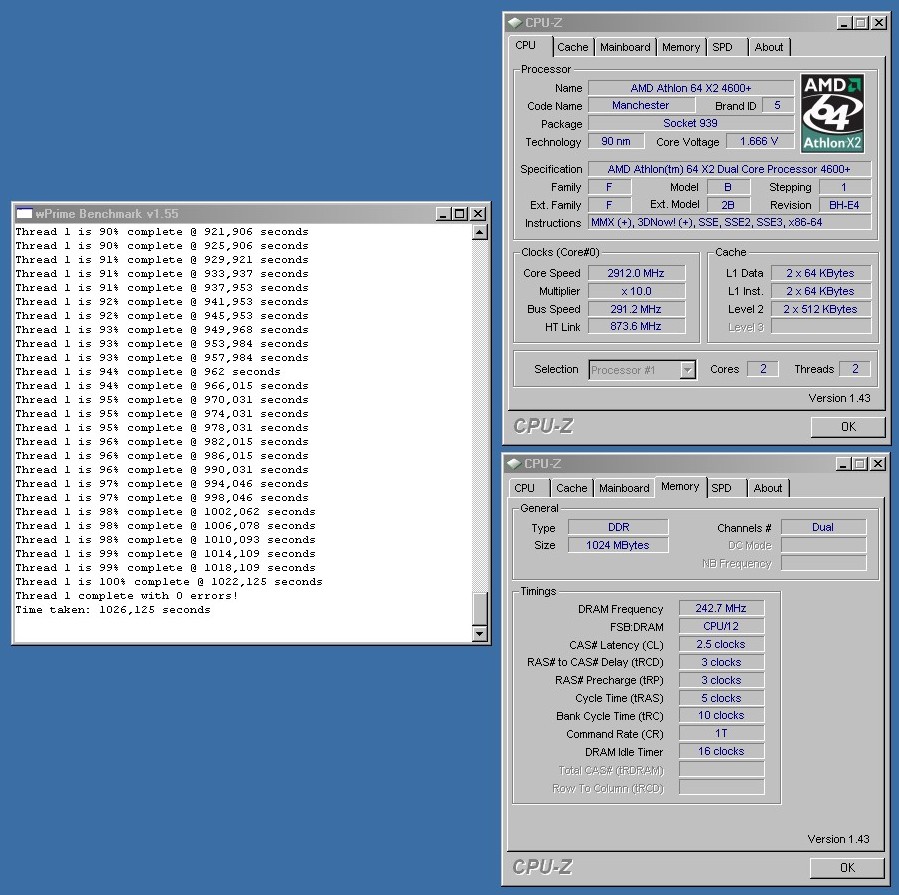Screen dimensions: 899x895
Task: Minimize the wPrime Benchmark window
Action: click(x=443, y=214)
